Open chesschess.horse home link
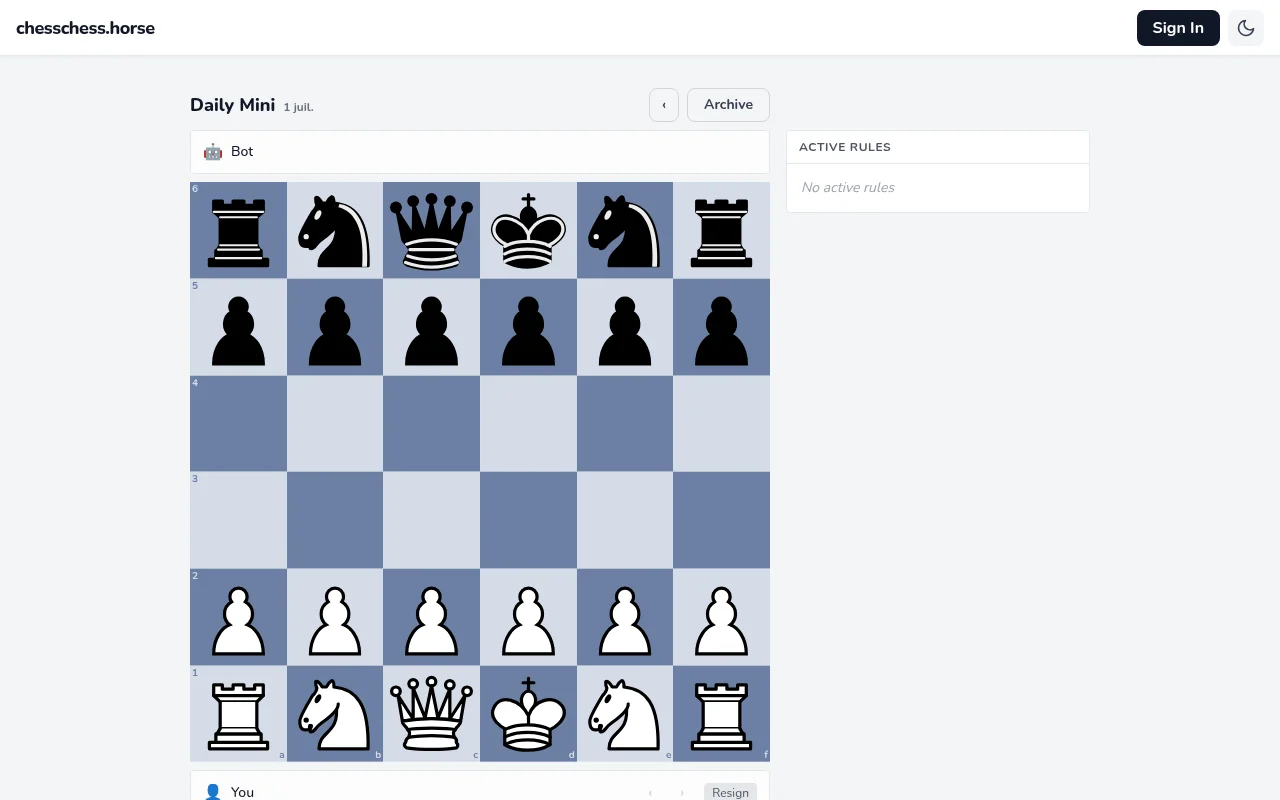This screenshot has height=800, width=1280. (86, 28)
